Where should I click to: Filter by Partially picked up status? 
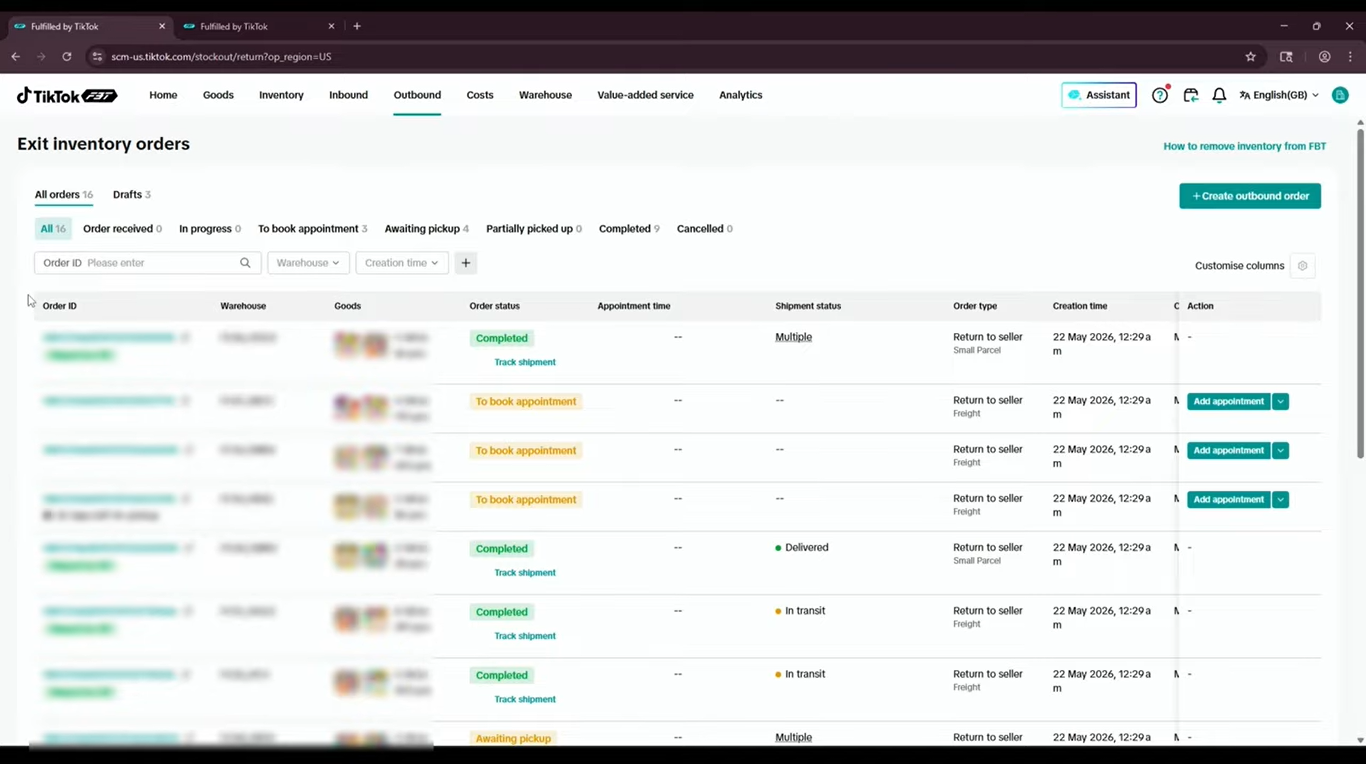[534, 229]
